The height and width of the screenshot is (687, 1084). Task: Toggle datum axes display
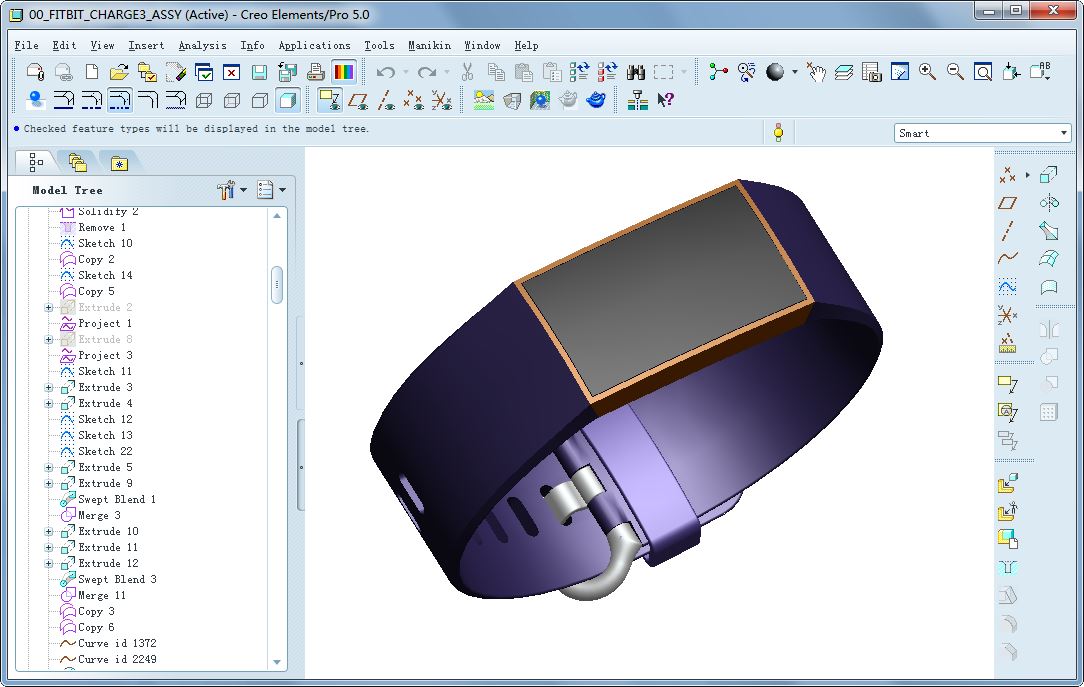pyautogui.click(x=386, y=100)
